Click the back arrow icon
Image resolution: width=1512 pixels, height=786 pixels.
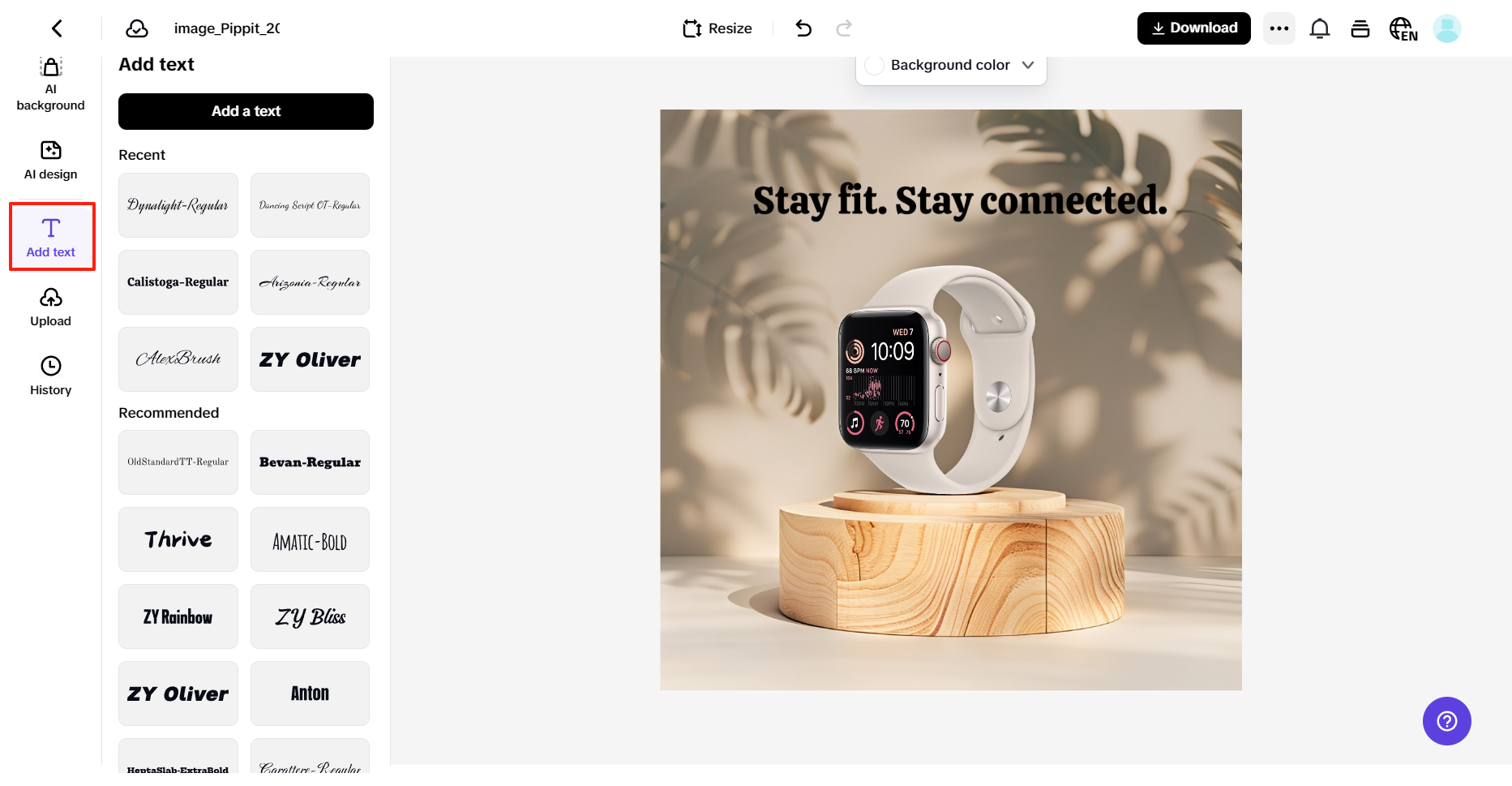57,28
